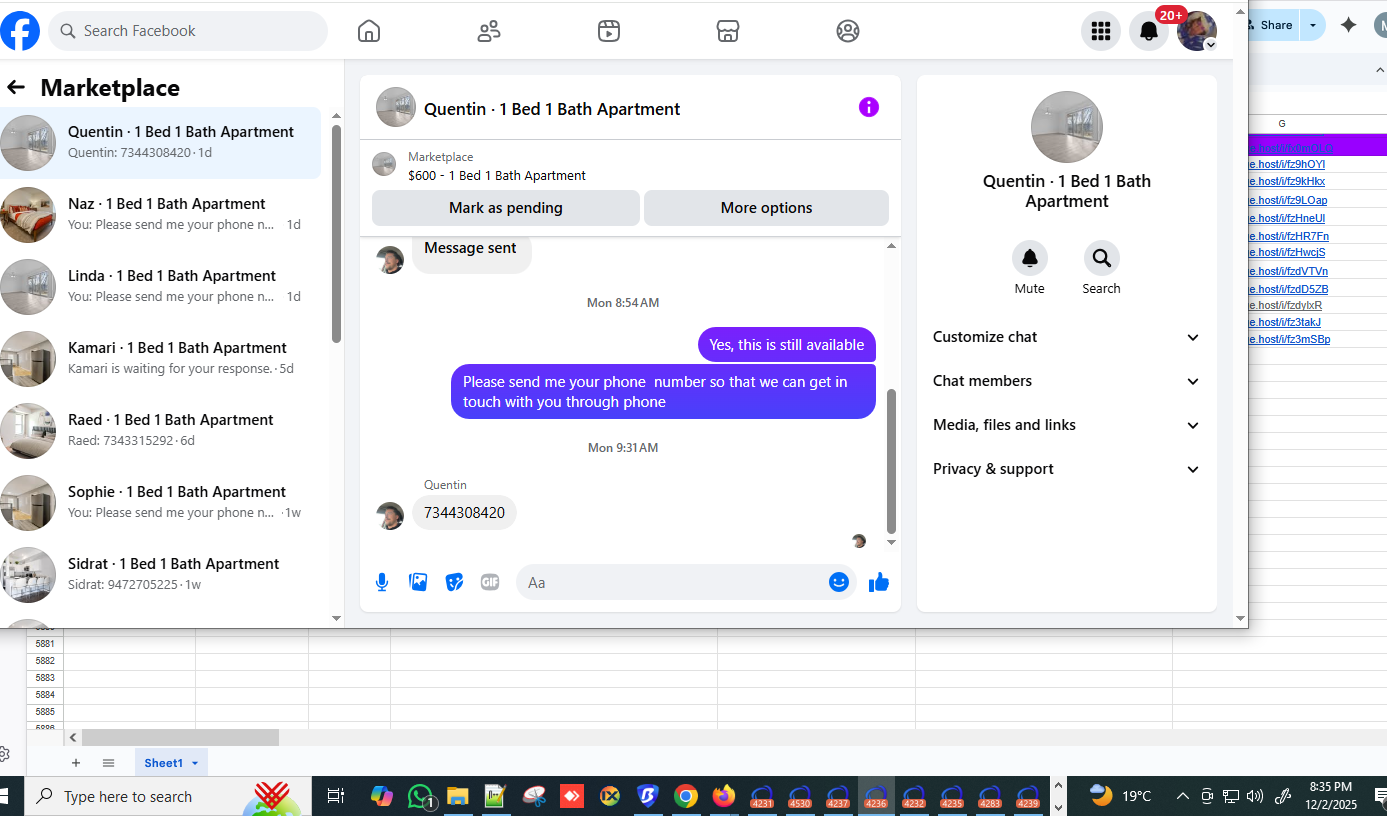Open the Facebook Home tab icon
The image size is (1387, 816).
pos(369,31)
